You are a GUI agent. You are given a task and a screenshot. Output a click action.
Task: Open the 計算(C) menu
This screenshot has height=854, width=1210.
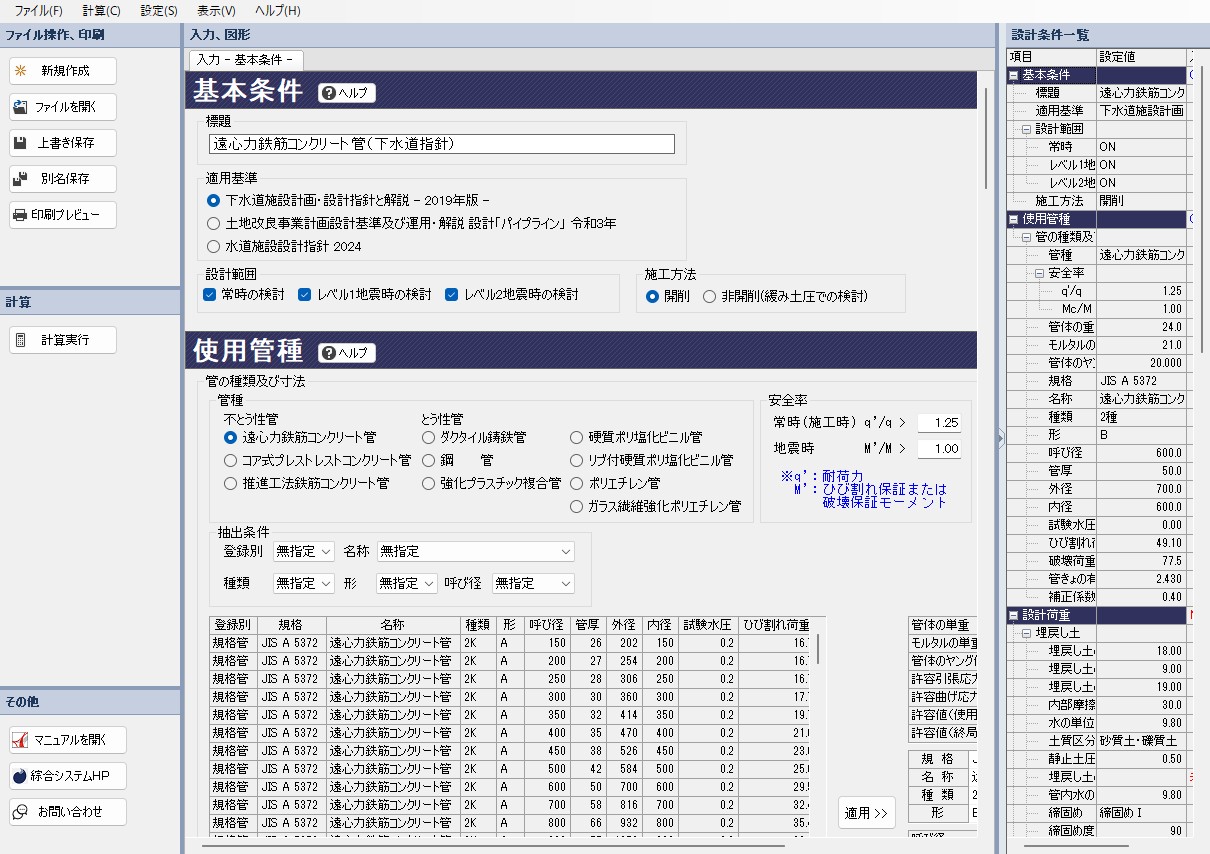pyautogui.click(x=101, y=11)
